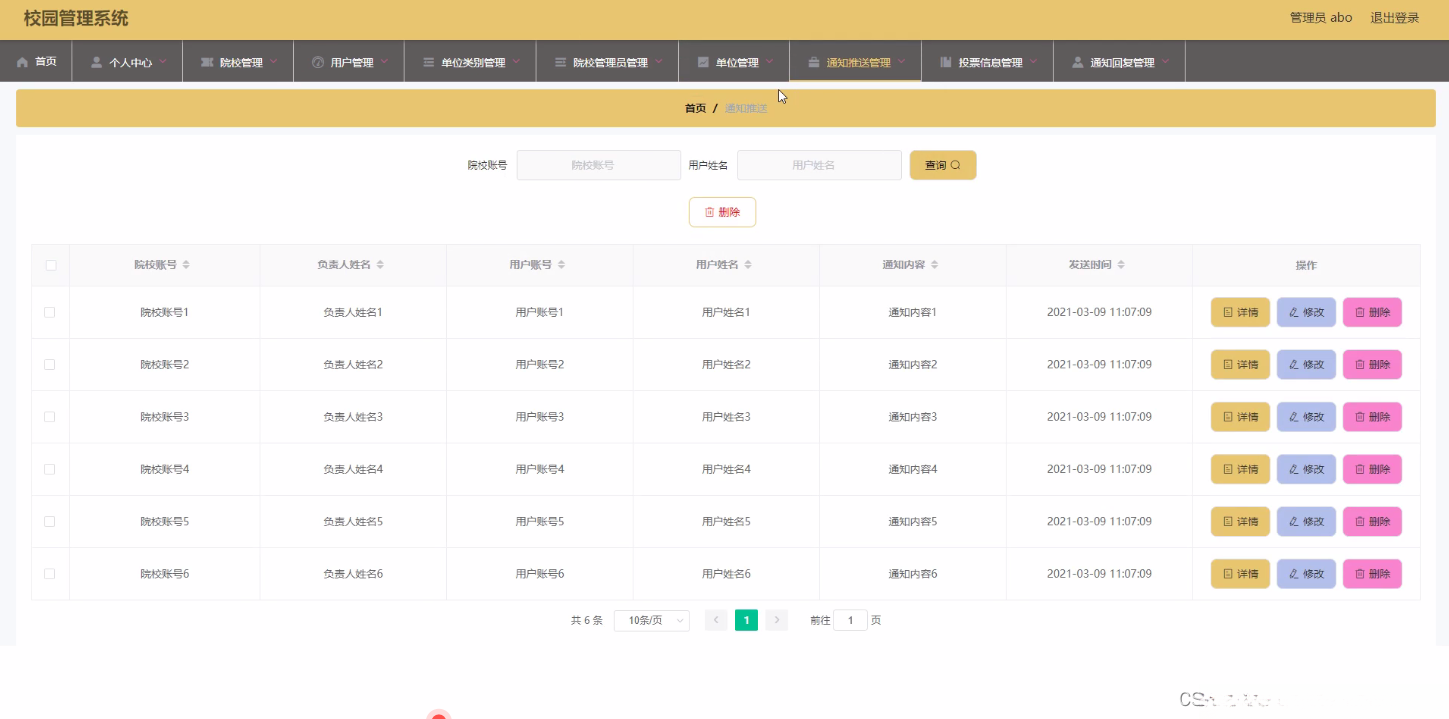Open the 10条/页 page size dropdown
The width and height of the screenshot is (1449, 719).
[x=651, y=620]
